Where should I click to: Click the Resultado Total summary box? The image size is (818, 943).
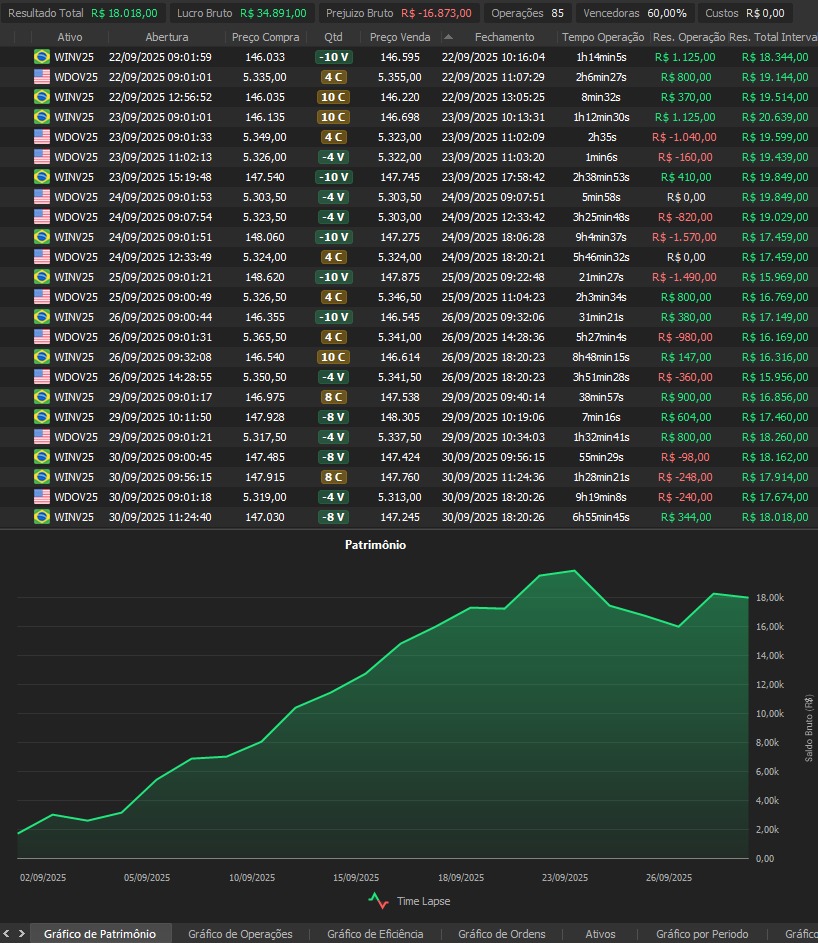pos(82,13)
